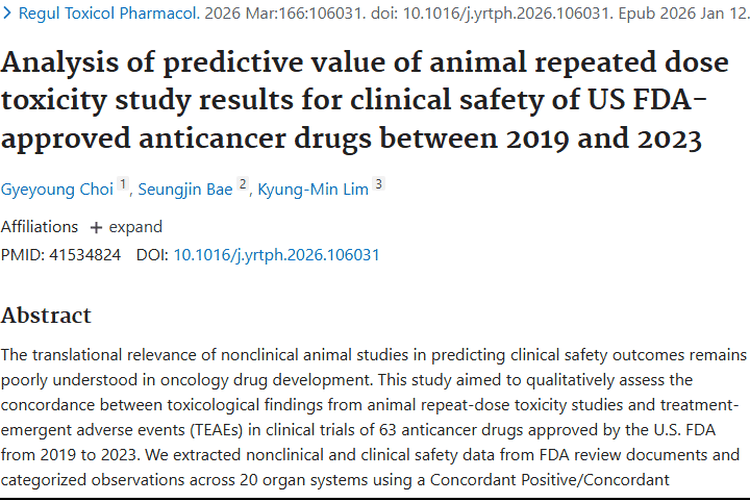Follow the DOI link below the authors
The width and height of the screenshot is (750, 500).
click(x=276, y=255)
